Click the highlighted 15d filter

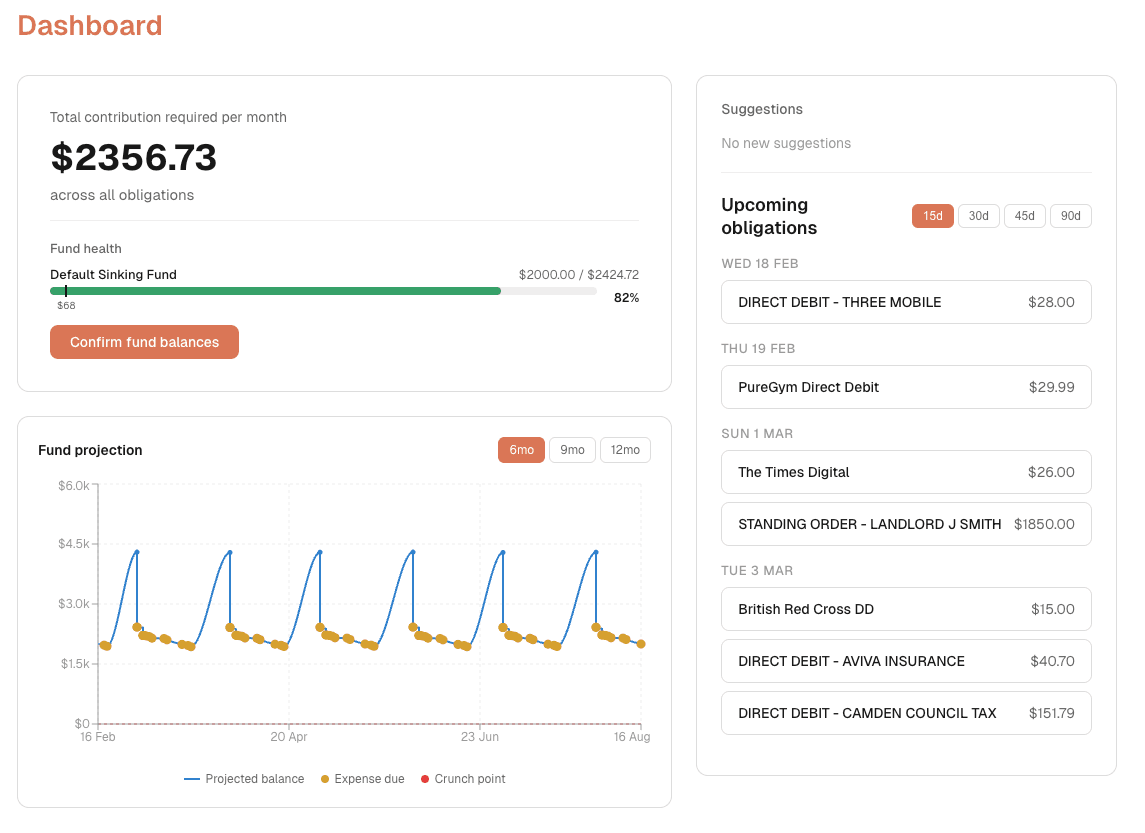pos(932,215)
